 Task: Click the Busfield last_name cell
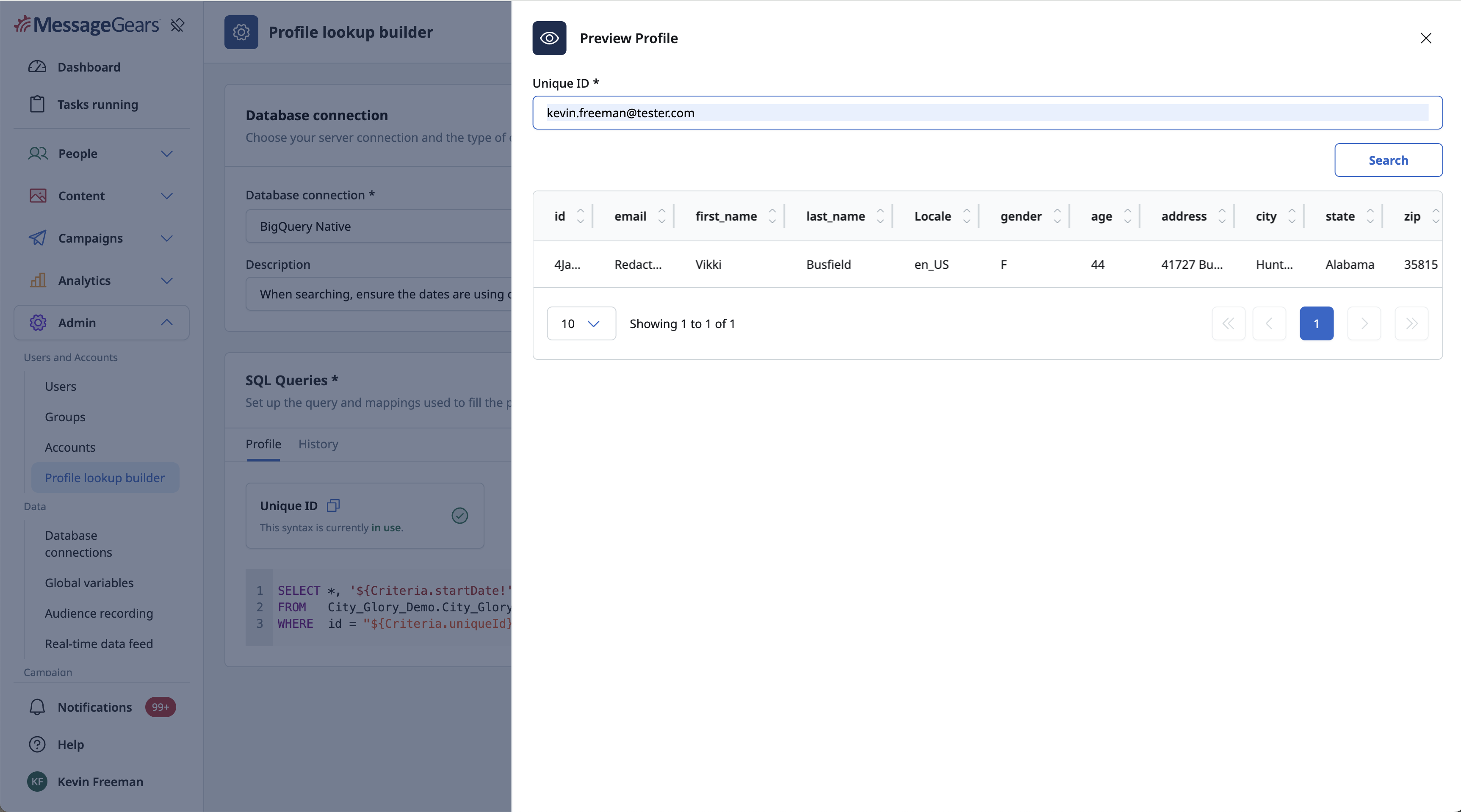[829, 264]
